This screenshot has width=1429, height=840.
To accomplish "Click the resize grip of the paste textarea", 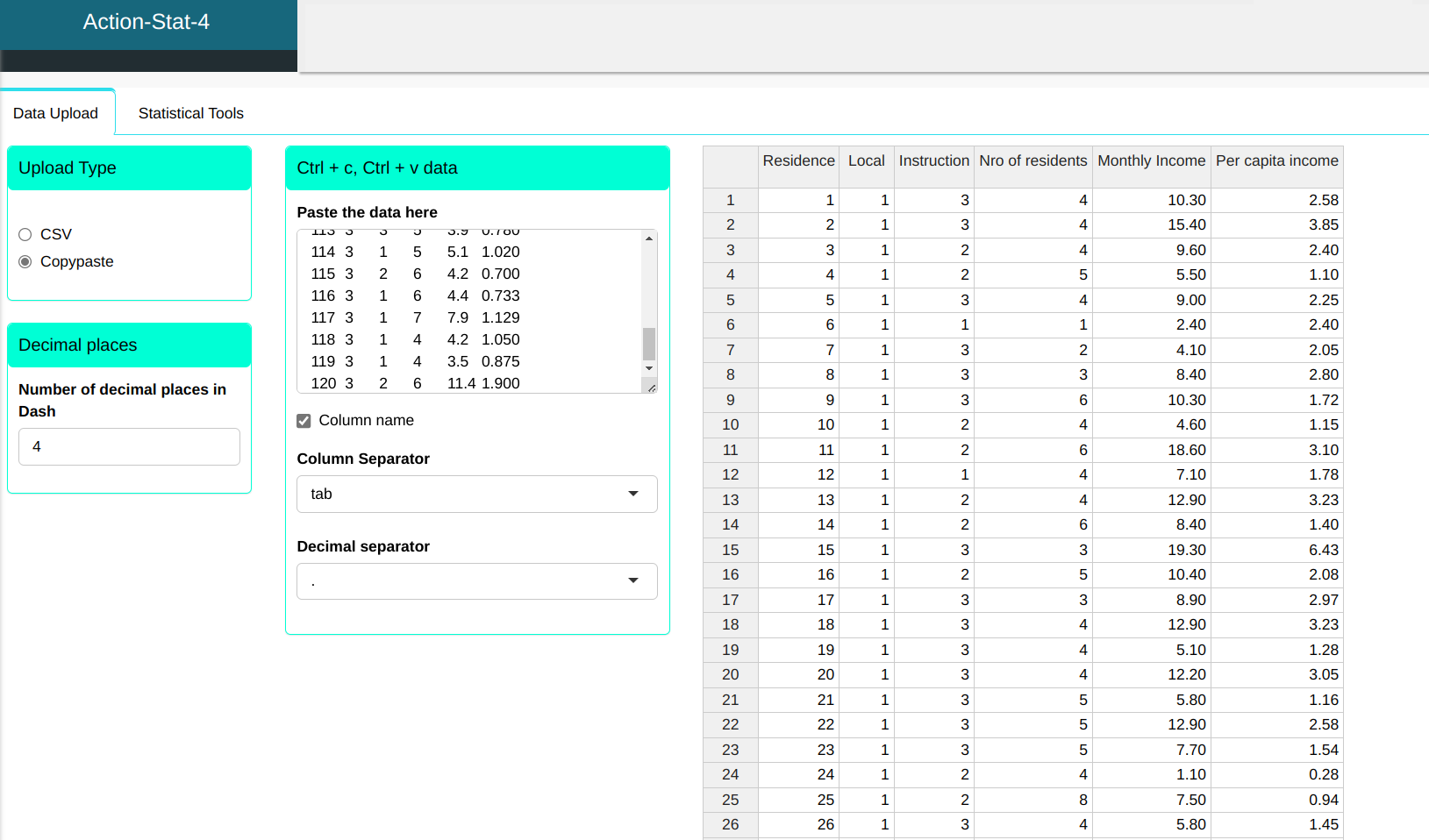I will point(651,387).
